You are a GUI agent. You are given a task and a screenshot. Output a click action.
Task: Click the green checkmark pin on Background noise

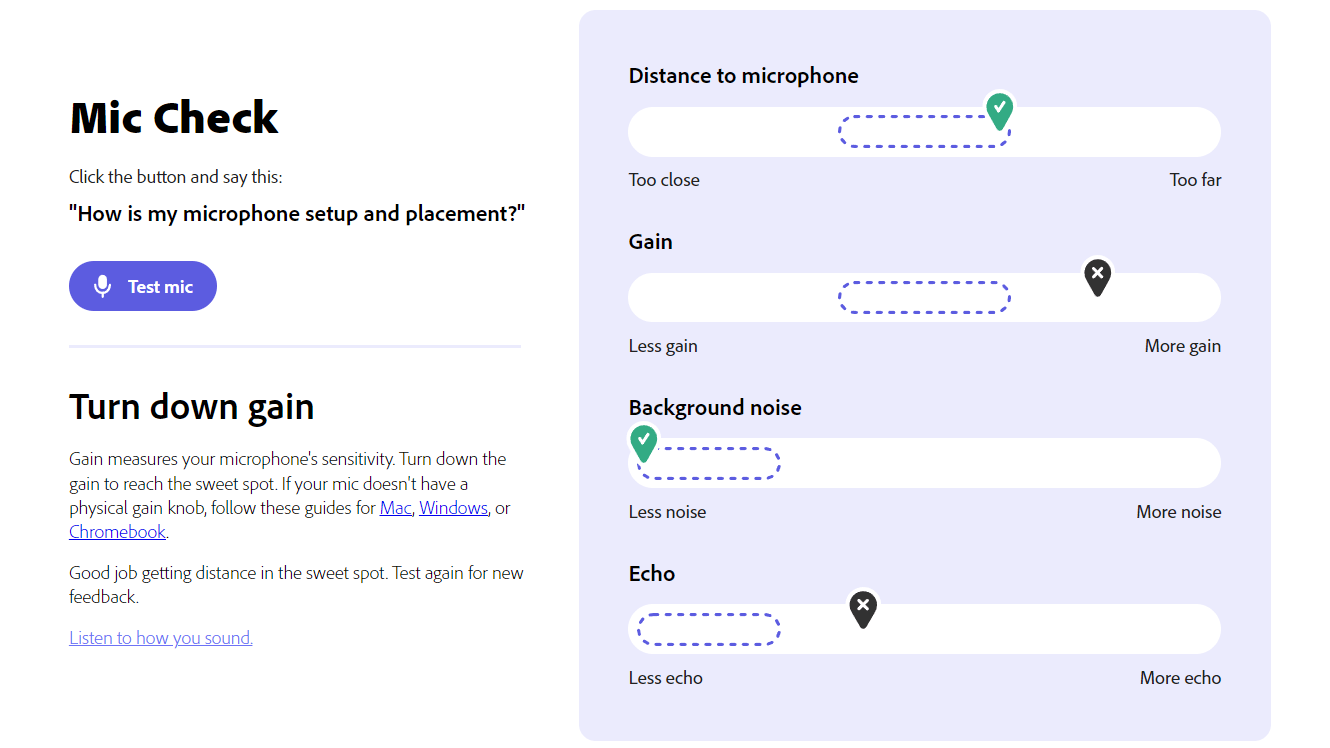click(644, 440)
